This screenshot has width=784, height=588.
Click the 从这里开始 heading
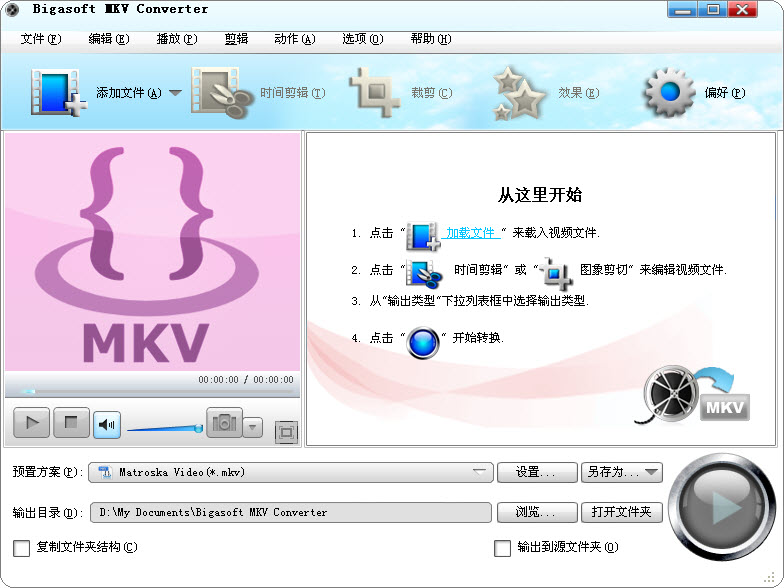(x=540, y=194)
